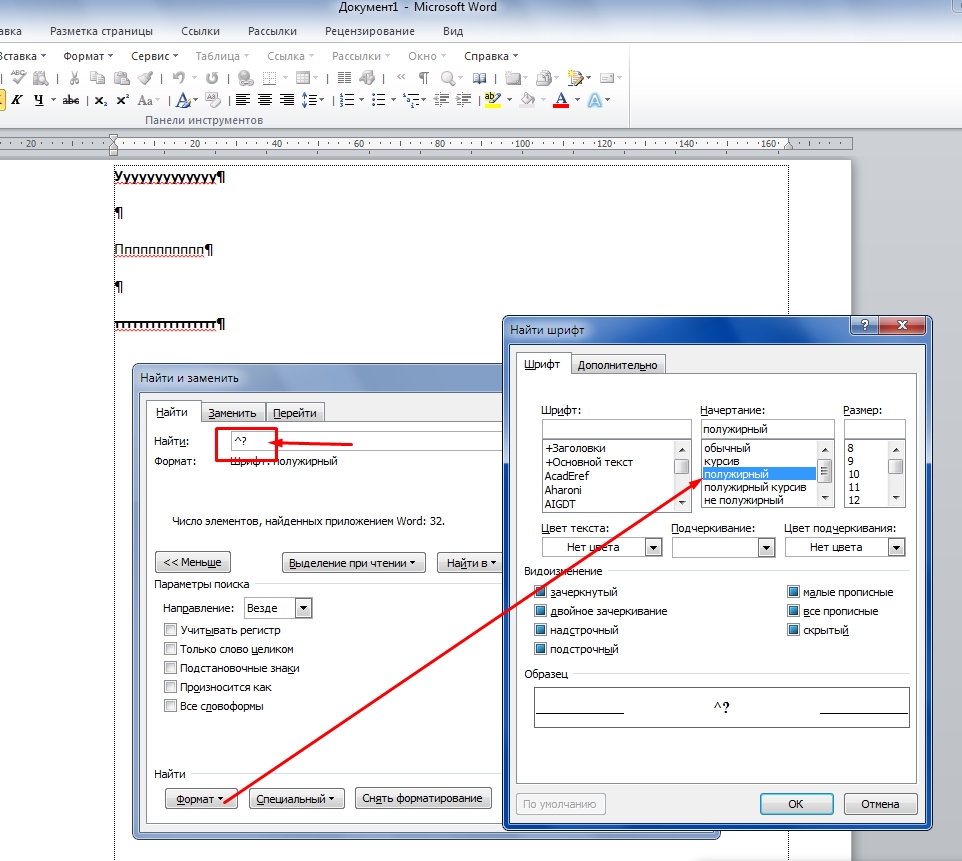
Task: Toggle надстрочный checkbox
Action: [541, 630]
